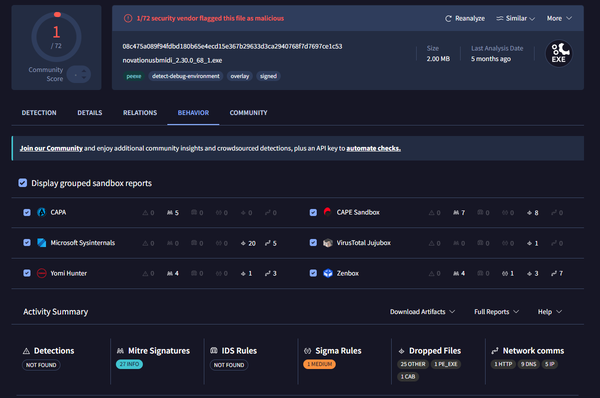Click the overlay tag

(240, 76)
